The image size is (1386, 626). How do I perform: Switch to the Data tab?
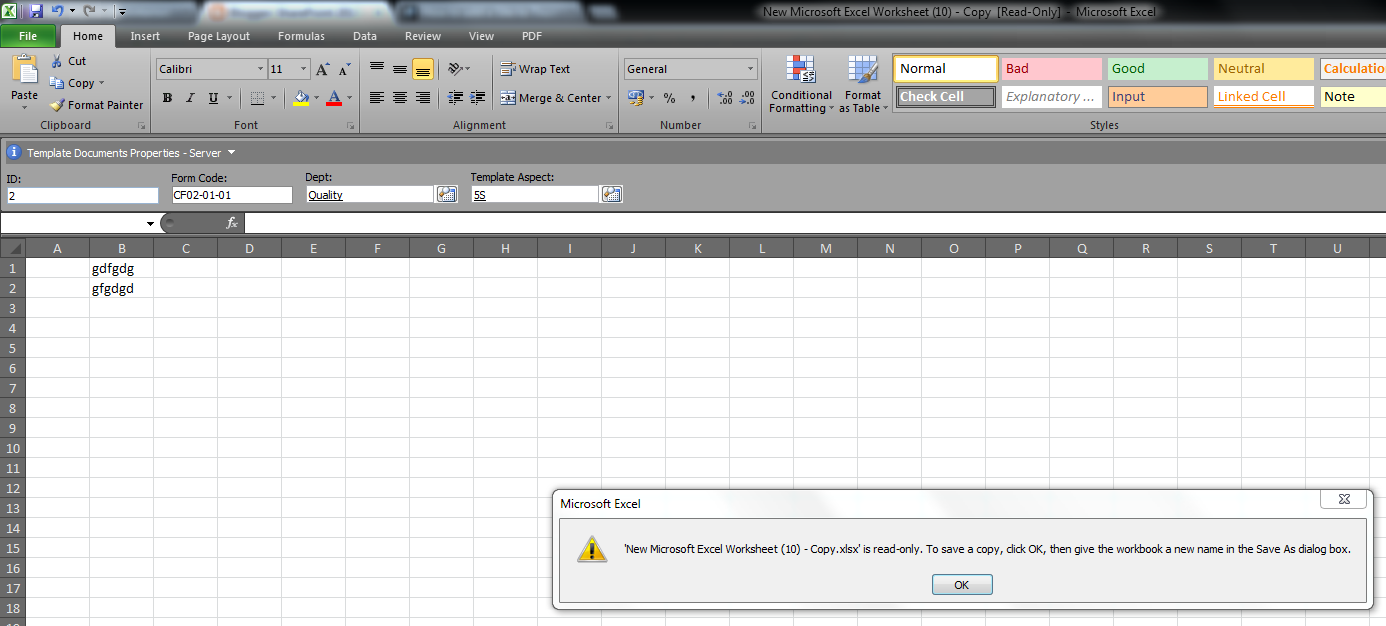365,36
